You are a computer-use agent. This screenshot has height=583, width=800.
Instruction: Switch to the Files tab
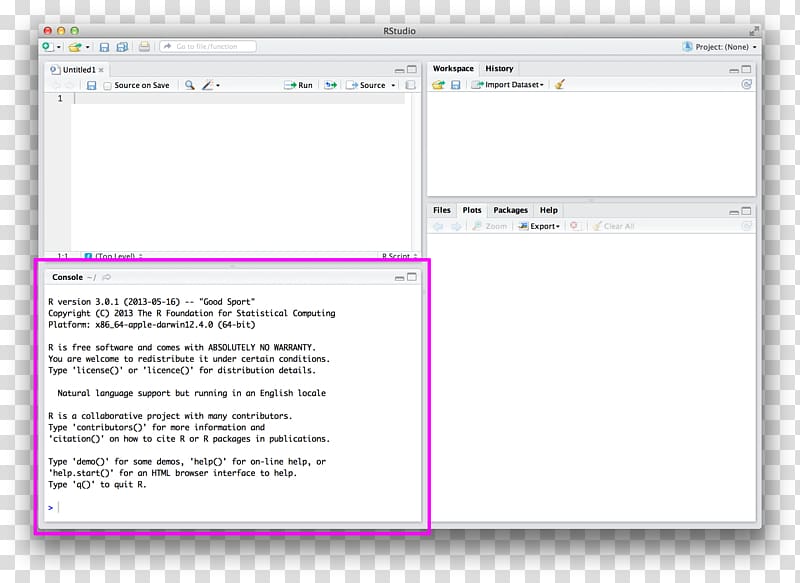[442, 210]
